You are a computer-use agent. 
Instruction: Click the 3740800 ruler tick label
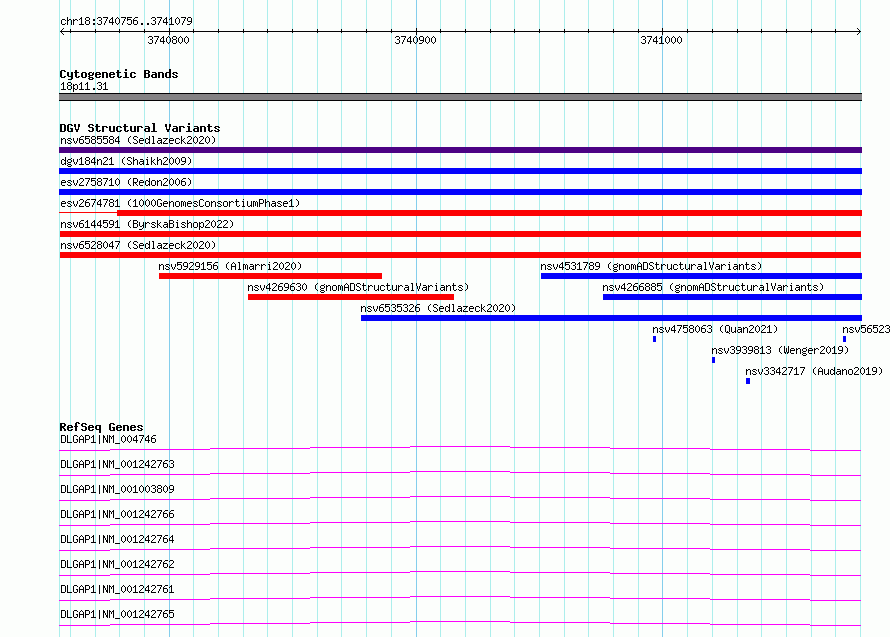168,40
